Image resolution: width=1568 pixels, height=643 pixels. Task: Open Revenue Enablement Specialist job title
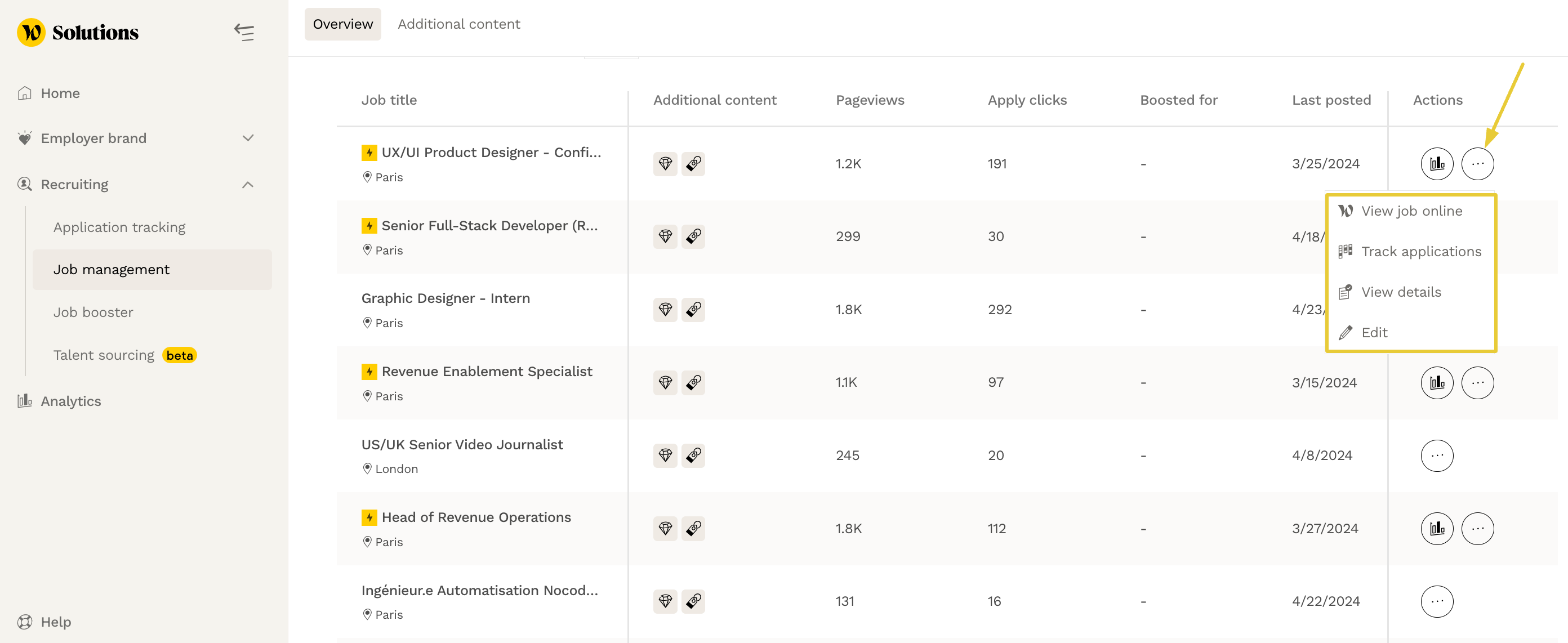pos(487,372)
